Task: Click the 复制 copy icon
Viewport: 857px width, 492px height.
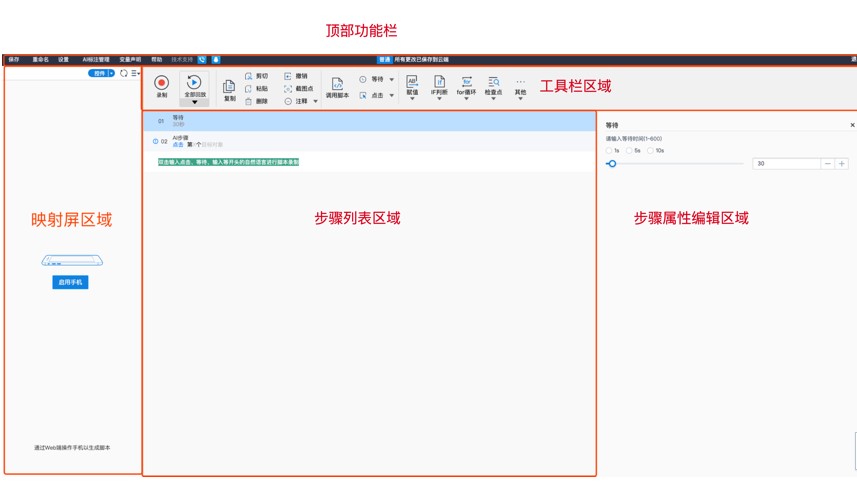Action: [x=229, y=86]
